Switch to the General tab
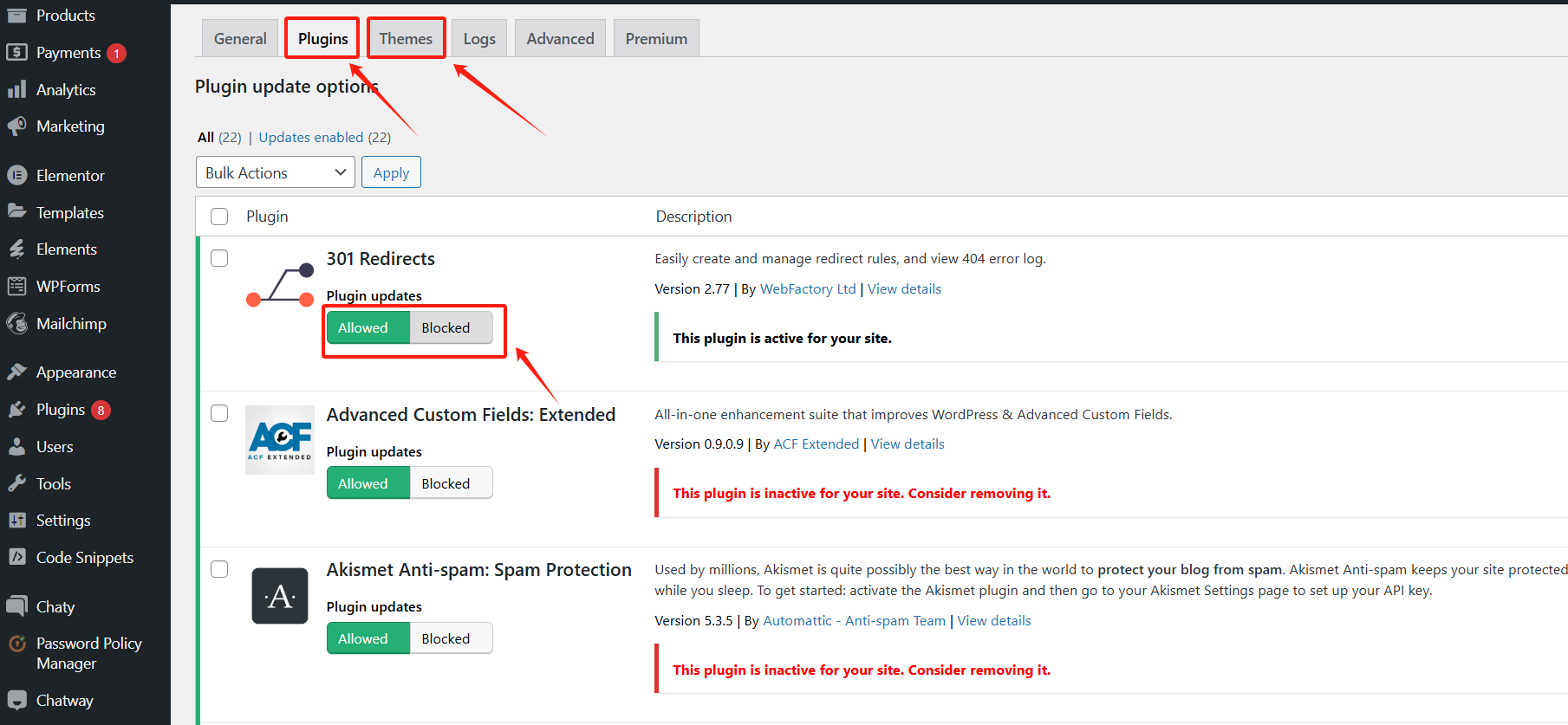This screenshot has width=1568, height=725. pyautogui.click(x=240, y=39)
